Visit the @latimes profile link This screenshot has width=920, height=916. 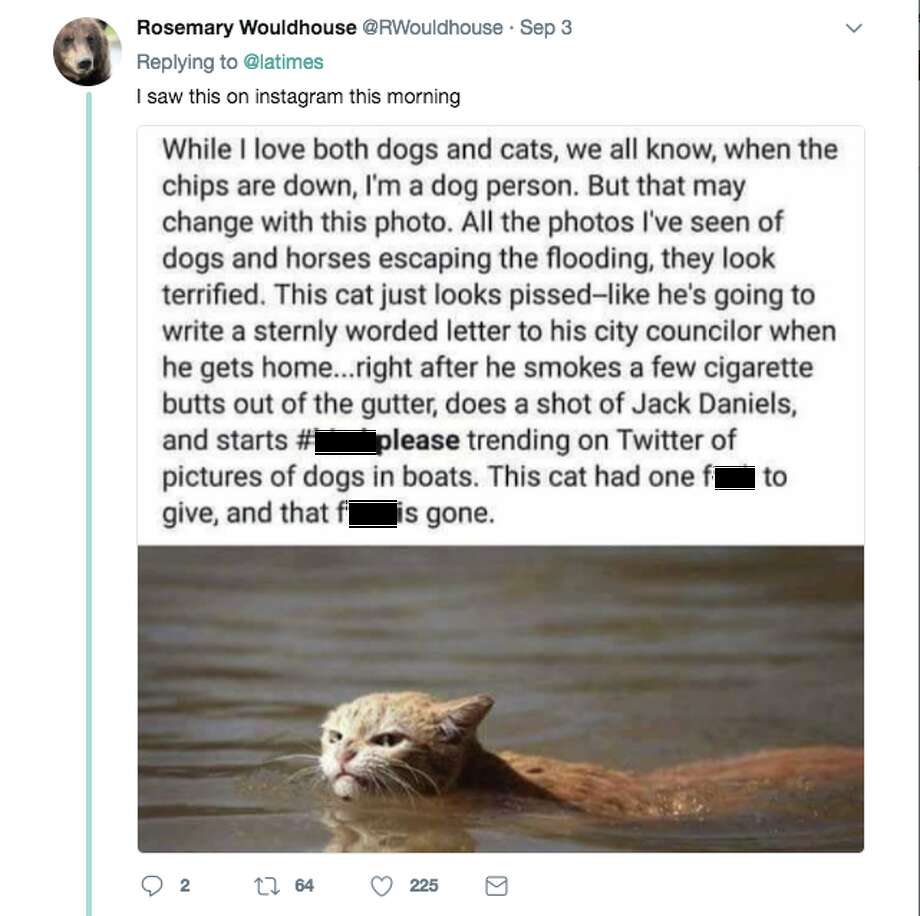click(284, 61)
